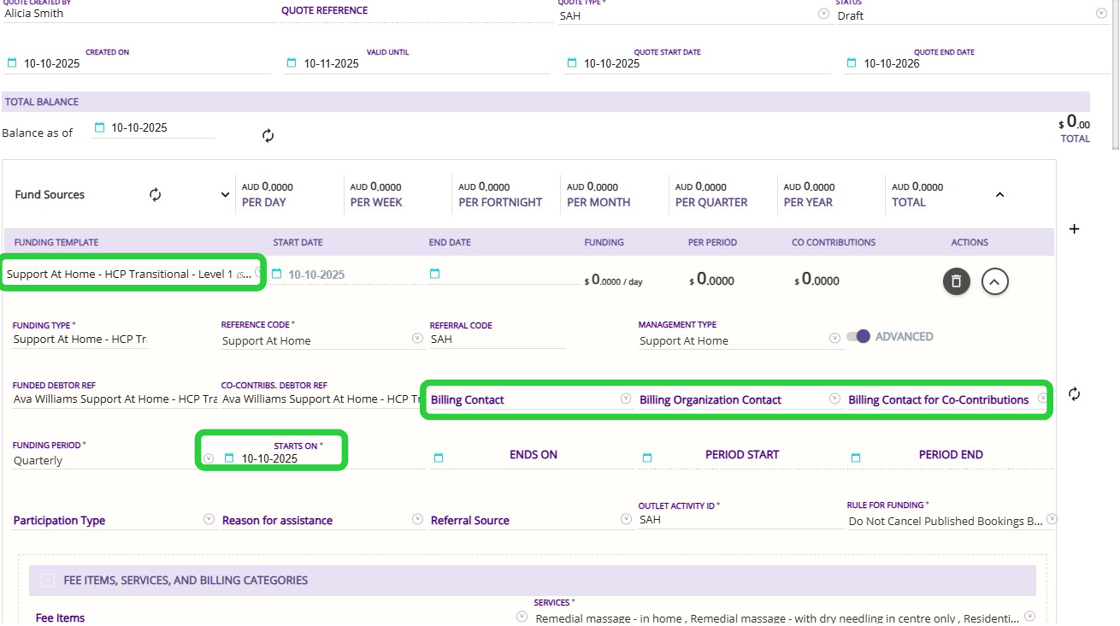Open the Quote End Date calendar icon

tap(851, 63)
